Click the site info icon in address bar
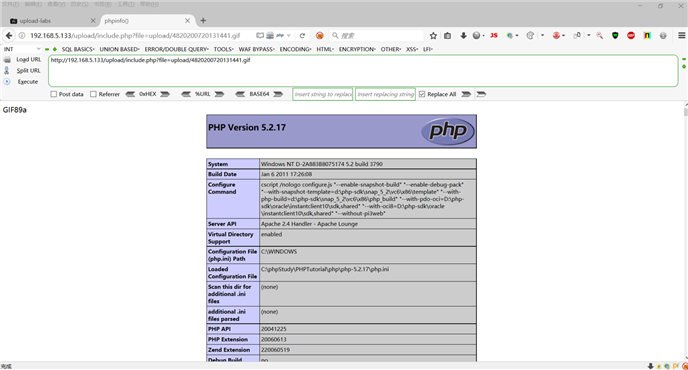The width and height of the screenshot is (688, 370). (22, 36)
